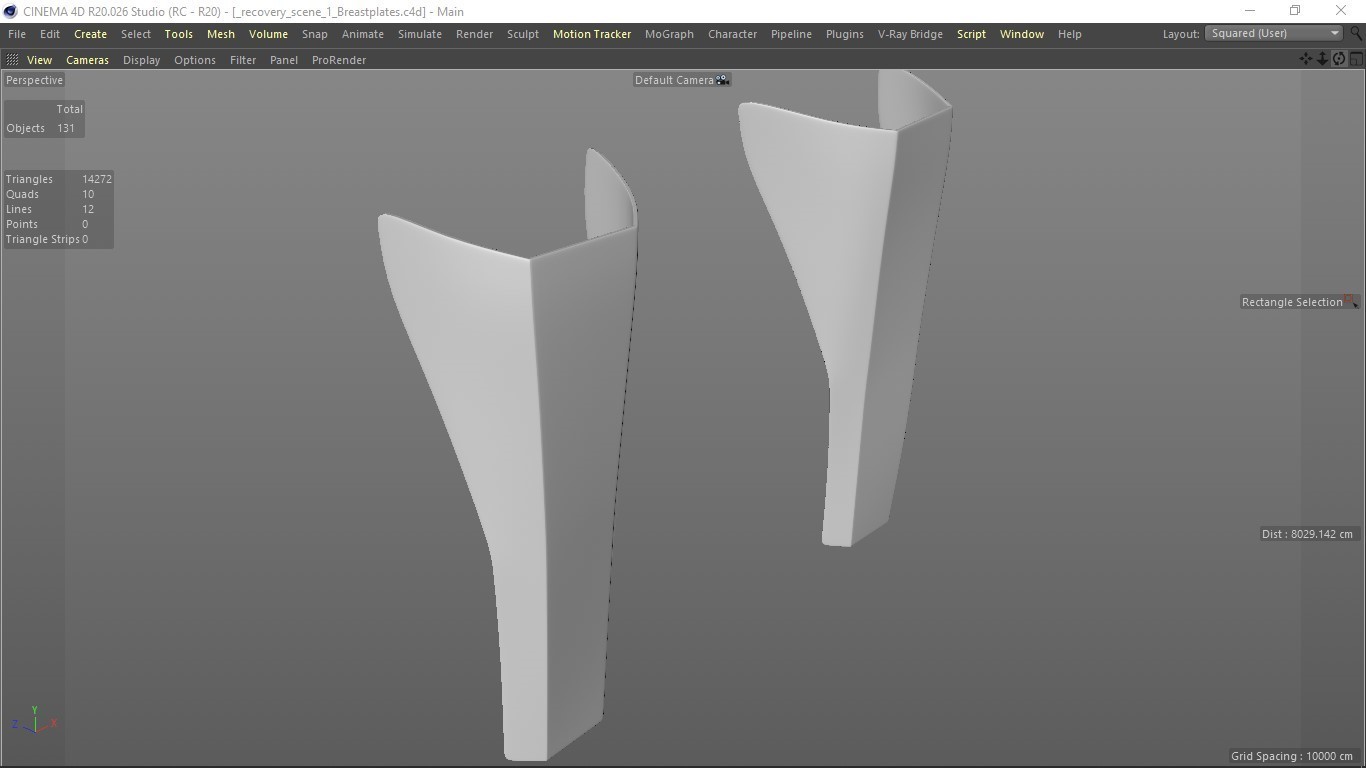1366x768 pixels.
Task: Toggle the active view maximize icon
Action: (x=1356, y=59)
